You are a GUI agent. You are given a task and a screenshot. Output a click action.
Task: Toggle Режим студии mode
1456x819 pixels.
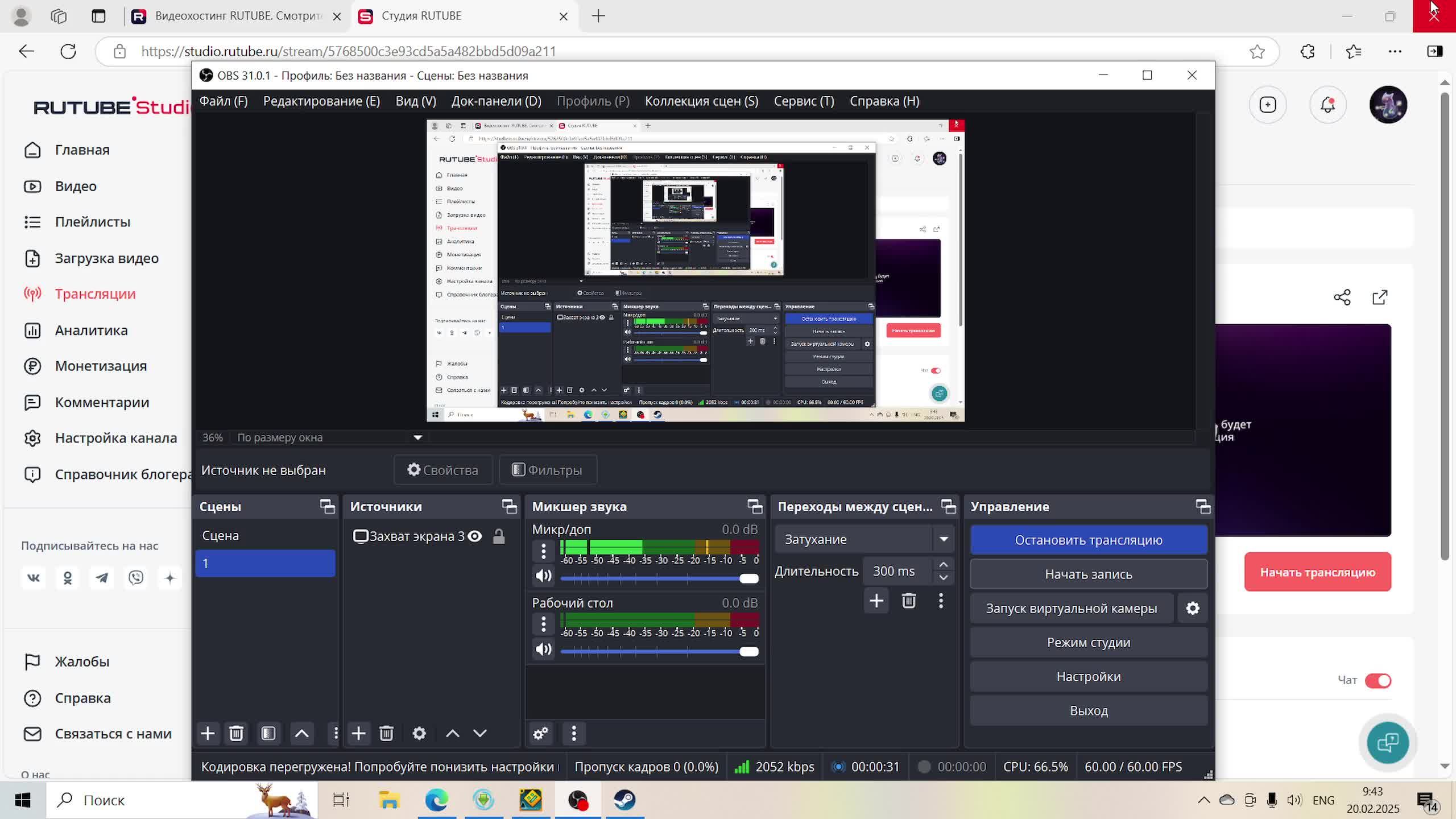click(x=1089, y=642)
